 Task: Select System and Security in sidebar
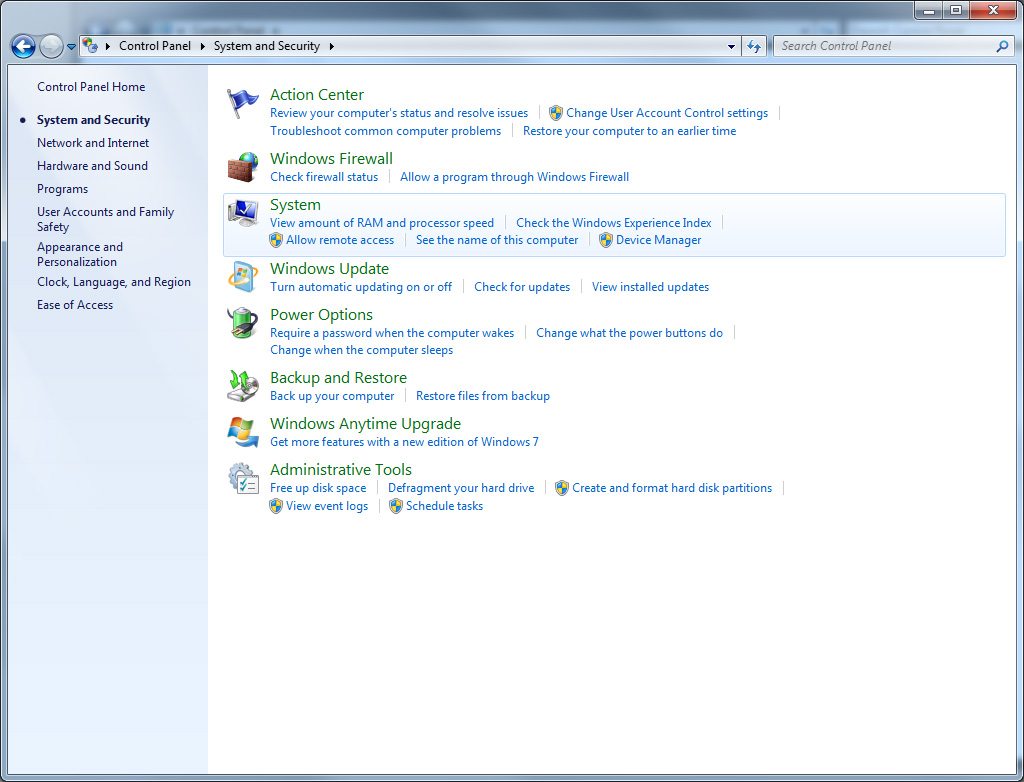93,120
